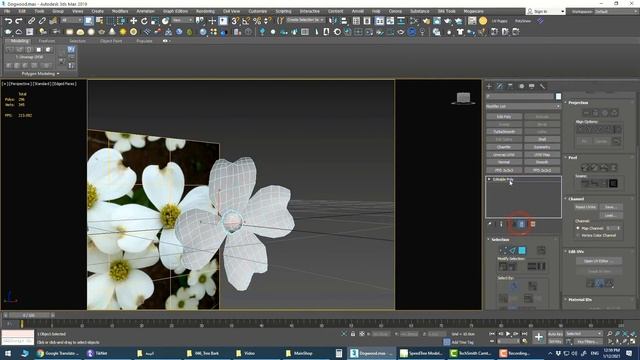This screenshot has height=360, width=640.
Task: Open the Display command panel tab
Action: click(532, 86)
